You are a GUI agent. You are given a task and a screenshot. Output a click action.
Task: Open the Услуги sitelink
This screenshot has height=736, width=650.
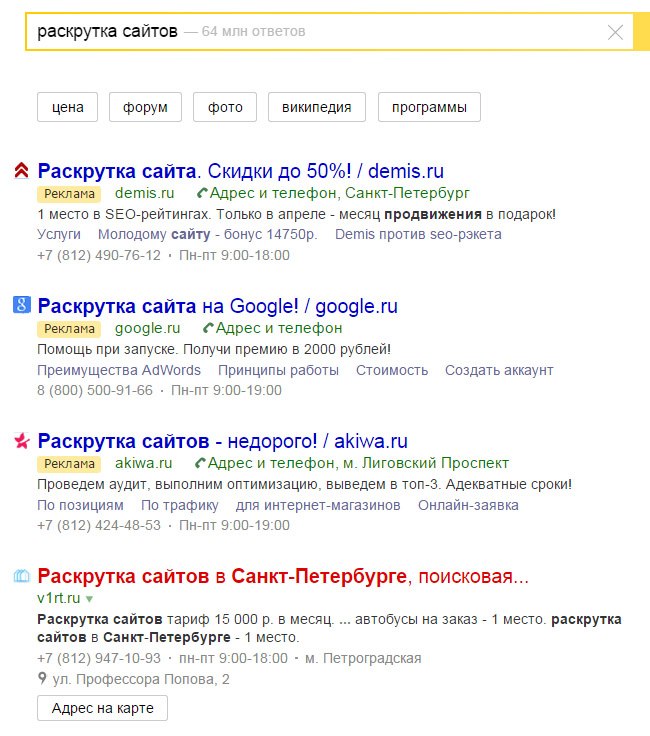(59, 234)
